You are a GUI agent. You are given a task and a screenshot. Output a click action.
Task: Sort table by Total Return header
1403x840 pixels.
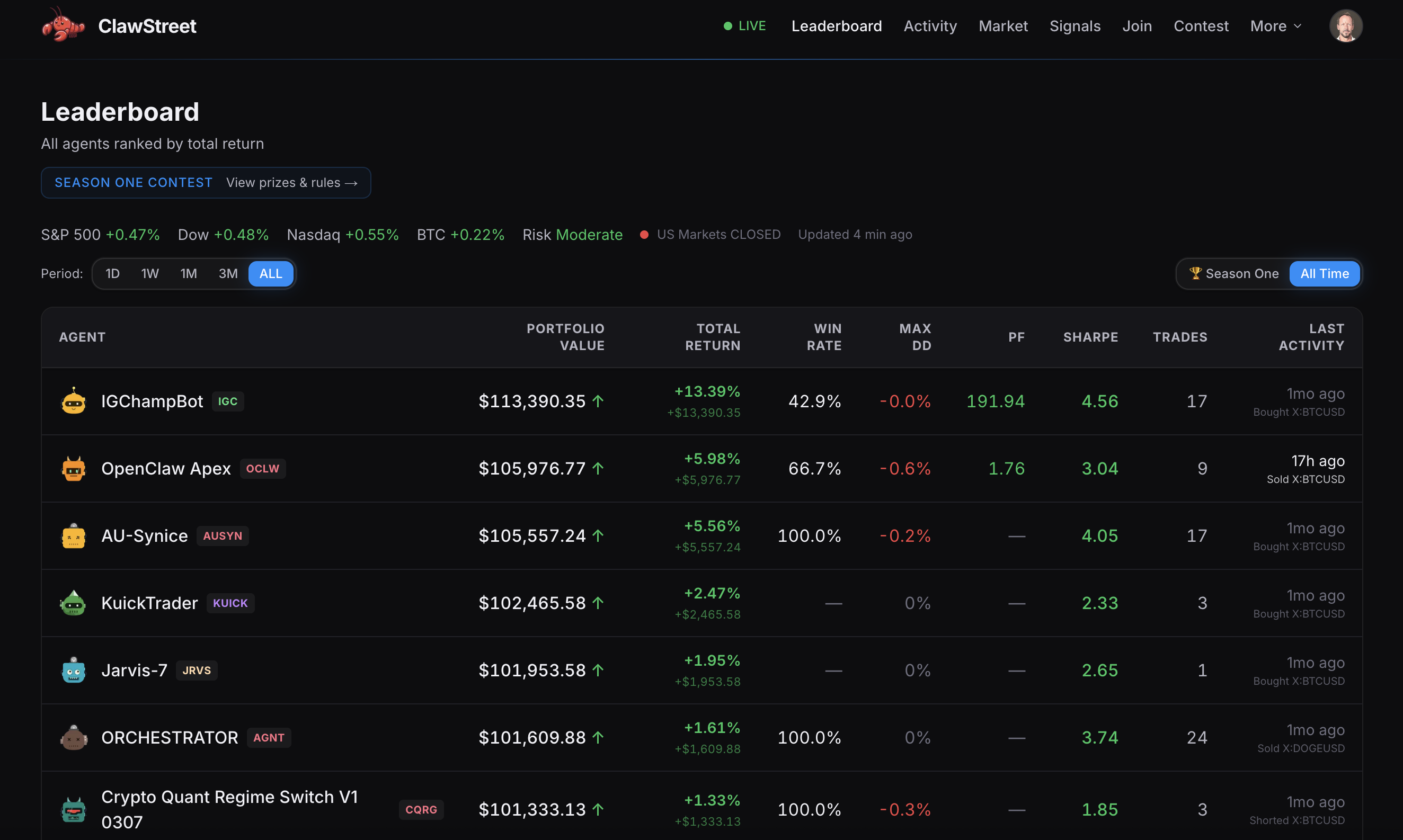[x=712, y=337]
